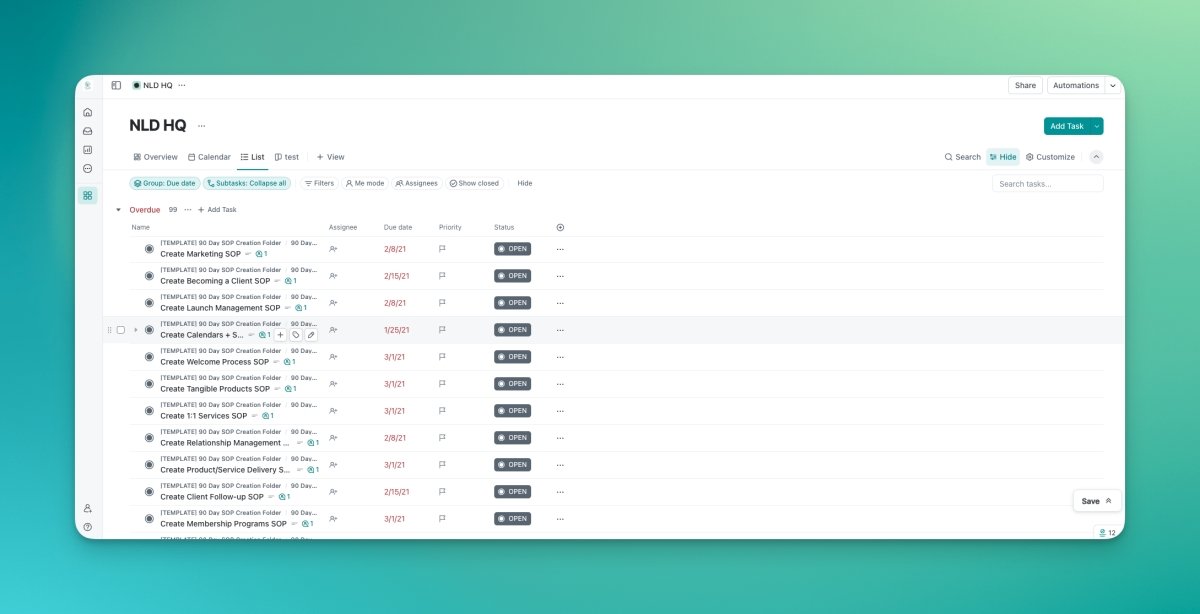The image size is (1200, 614).
Task: Click the Save button
Action: click(1091, 500)
